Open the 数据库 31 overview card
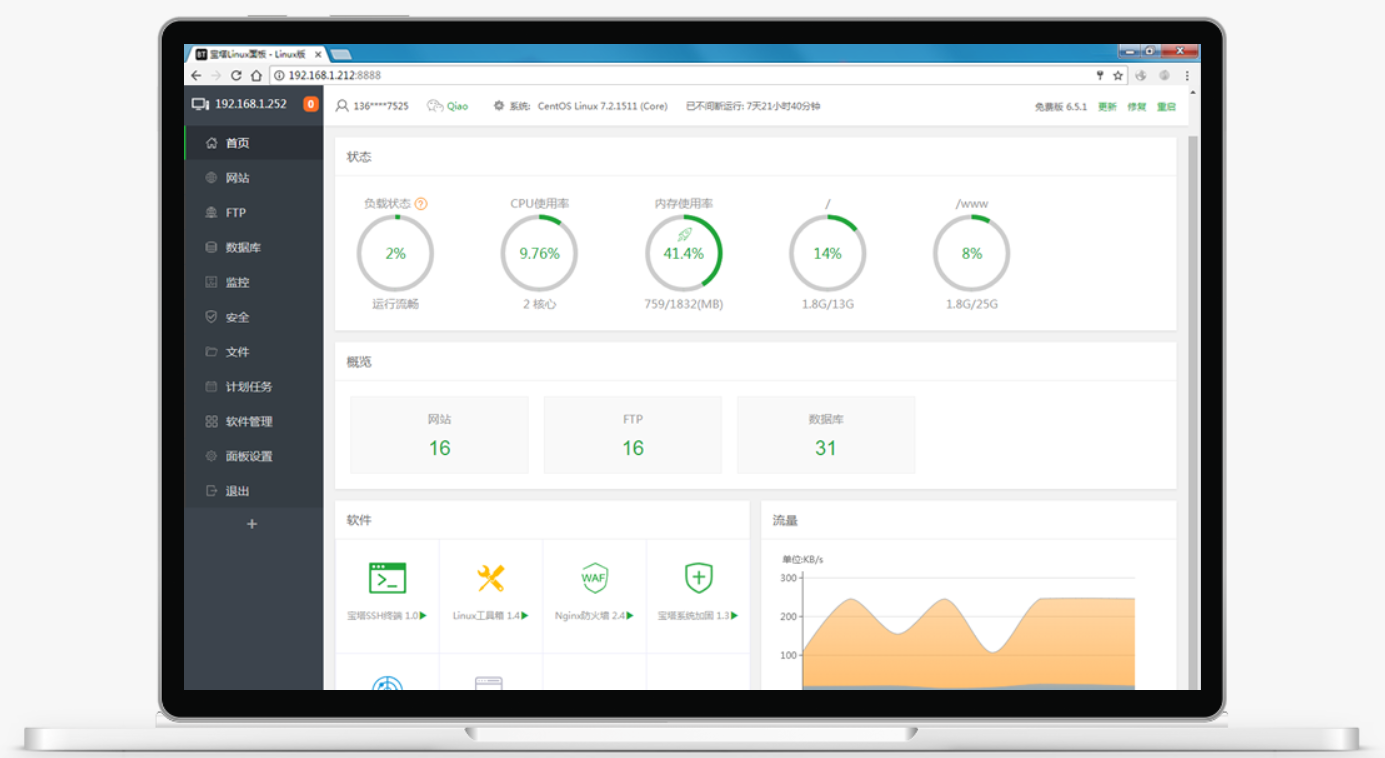Screen dimensions: 1385x758 click(x=826, y=435)
